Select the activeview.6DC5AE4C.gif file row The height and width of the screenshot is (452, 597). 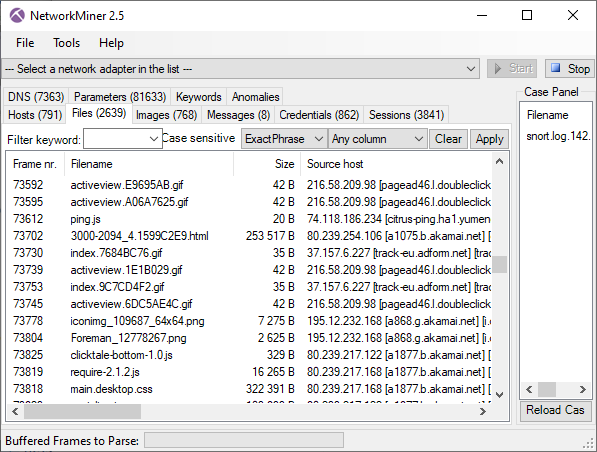pyautogui.click(x=249, y=304)
